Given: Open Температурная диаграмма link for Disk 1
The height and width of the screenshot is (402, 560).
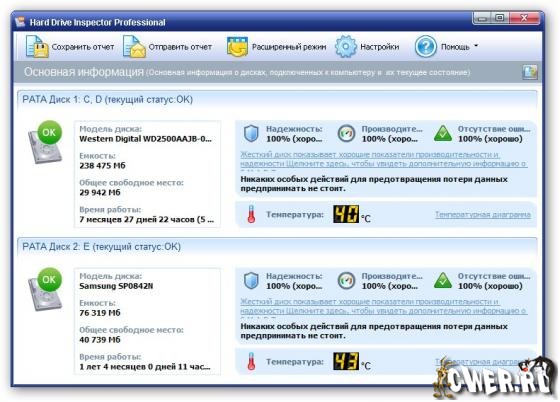Looking at the screenshot, I should tap(483, 215).
